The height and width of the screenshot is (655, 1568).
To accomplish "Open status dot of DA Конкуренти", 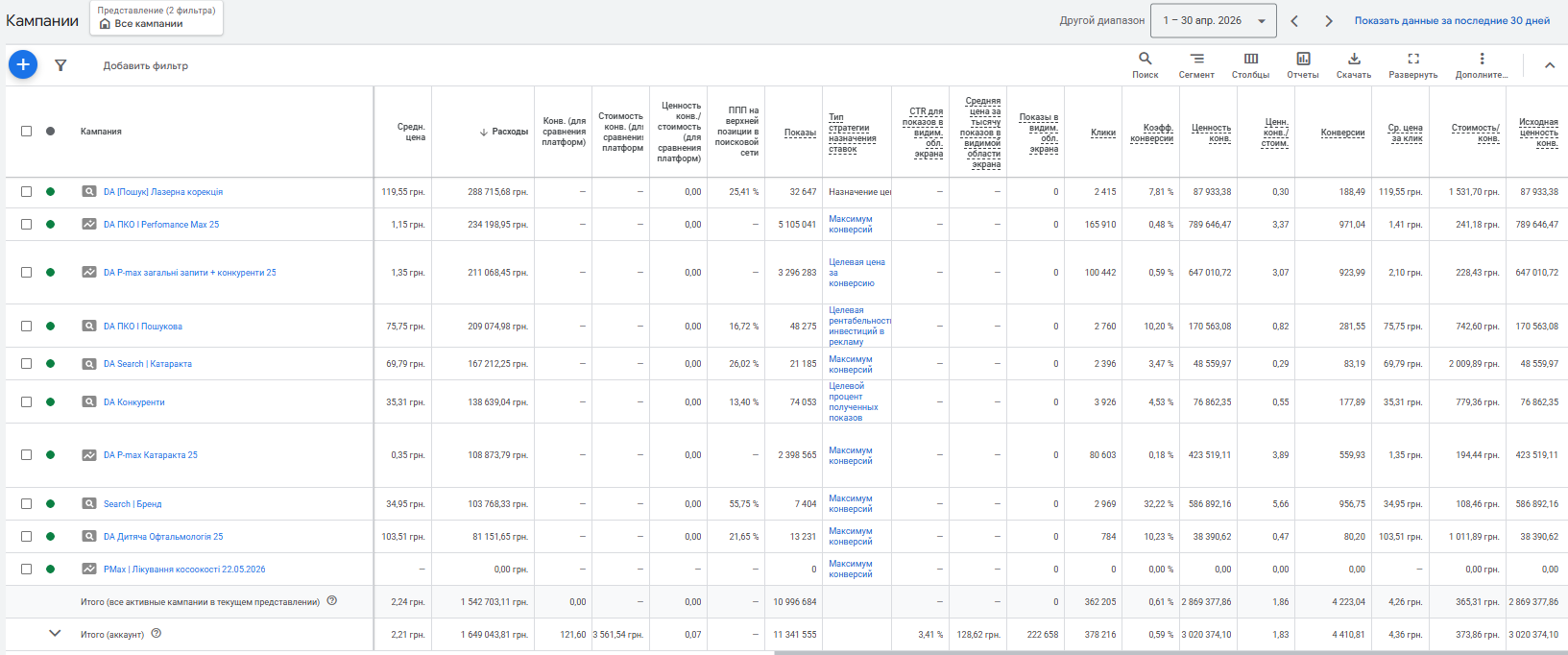I will 50,402.
